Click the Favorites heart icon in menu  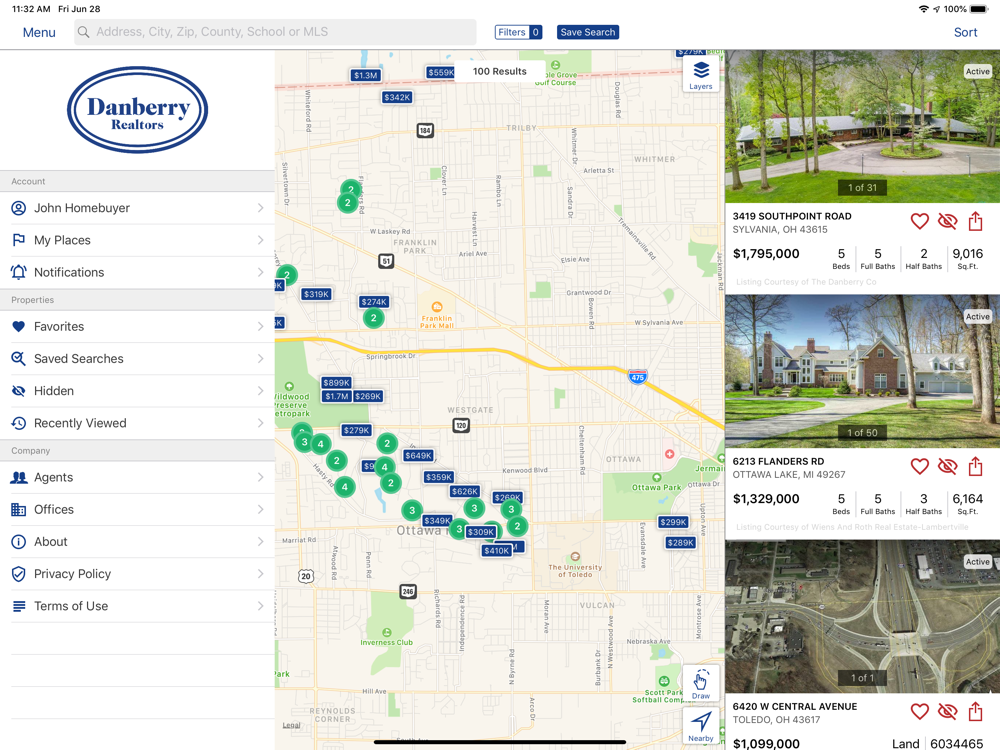click(x=18, y=327)
